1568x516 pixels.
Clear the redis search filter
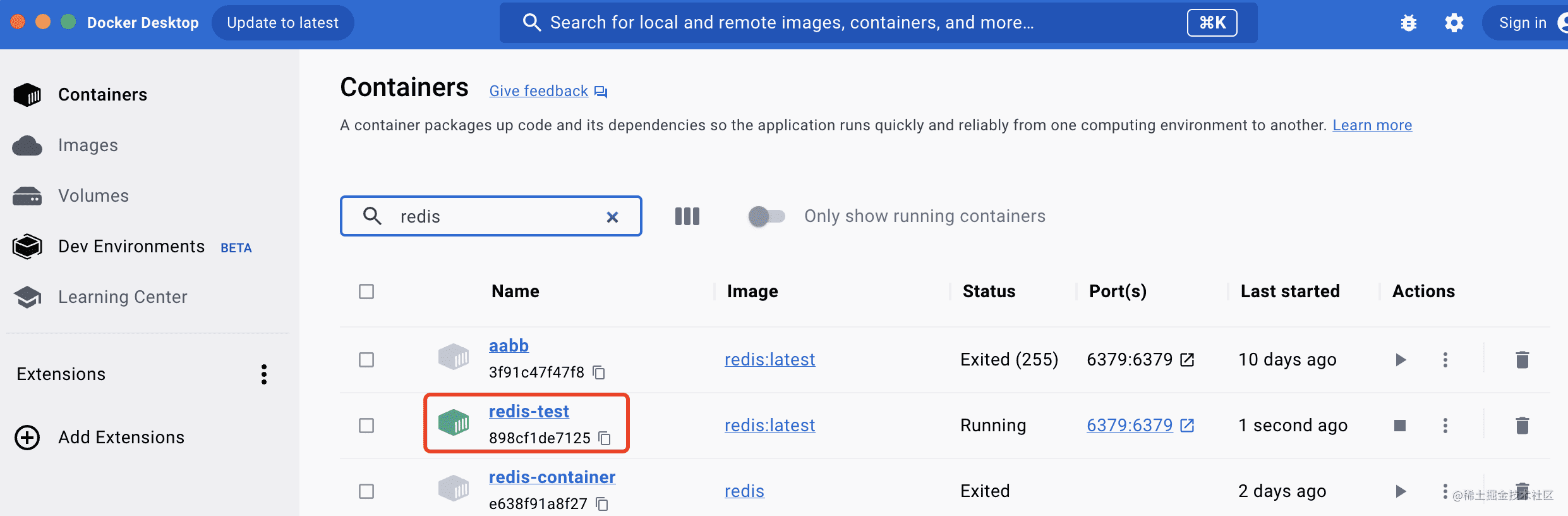coord(612,217)
